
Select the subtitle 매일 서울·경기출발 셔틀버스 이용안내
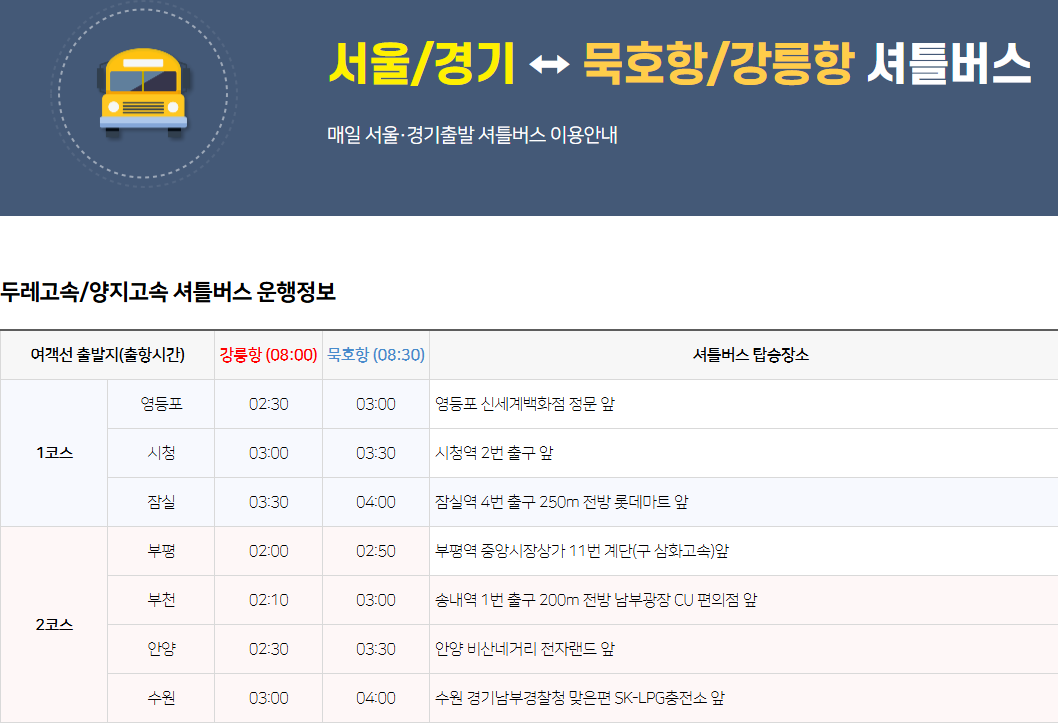[472, 134]
